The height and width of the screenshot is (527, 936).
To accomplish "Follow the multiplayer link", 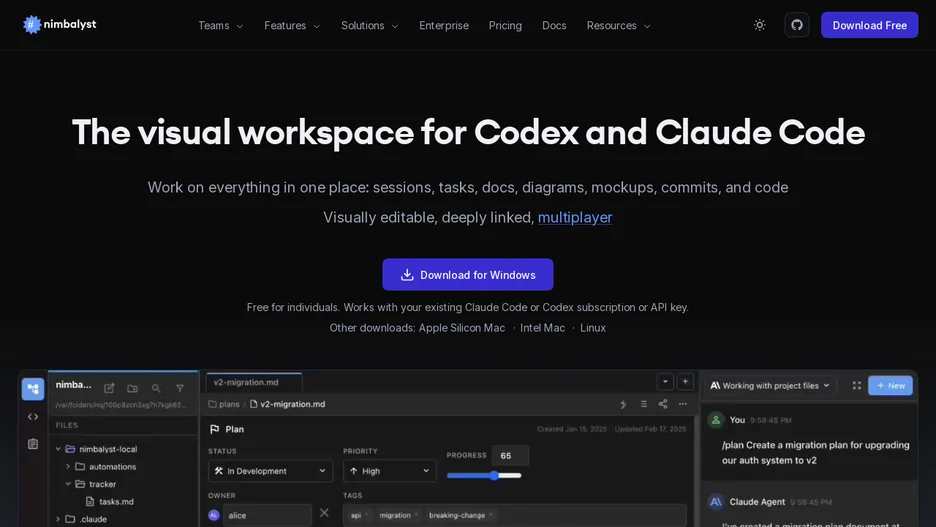I will coord(575,217).
